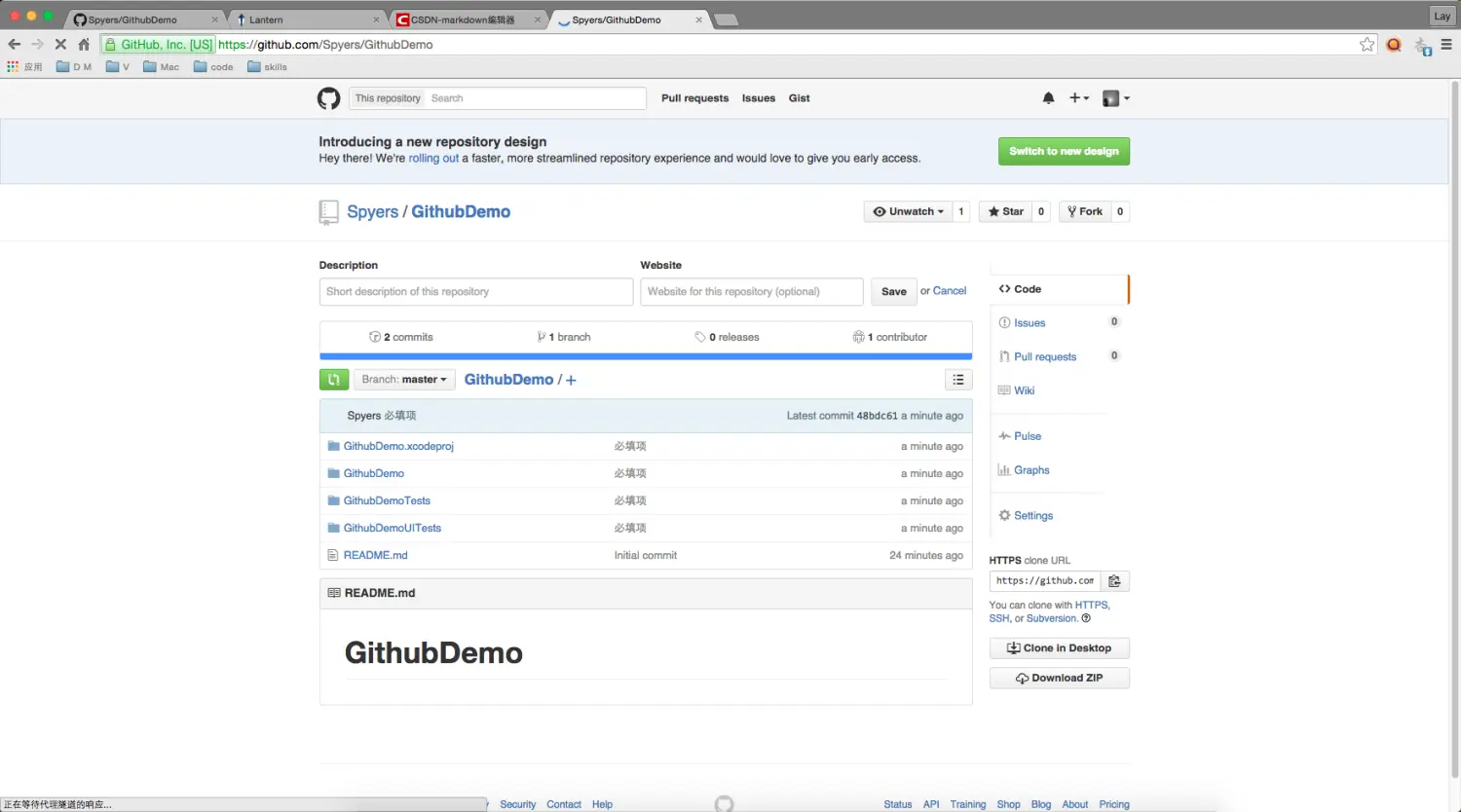The width and height of the screenshot is (1461, 812).
Task: Go to Chrome home page
Action: [x=84, y=44]
